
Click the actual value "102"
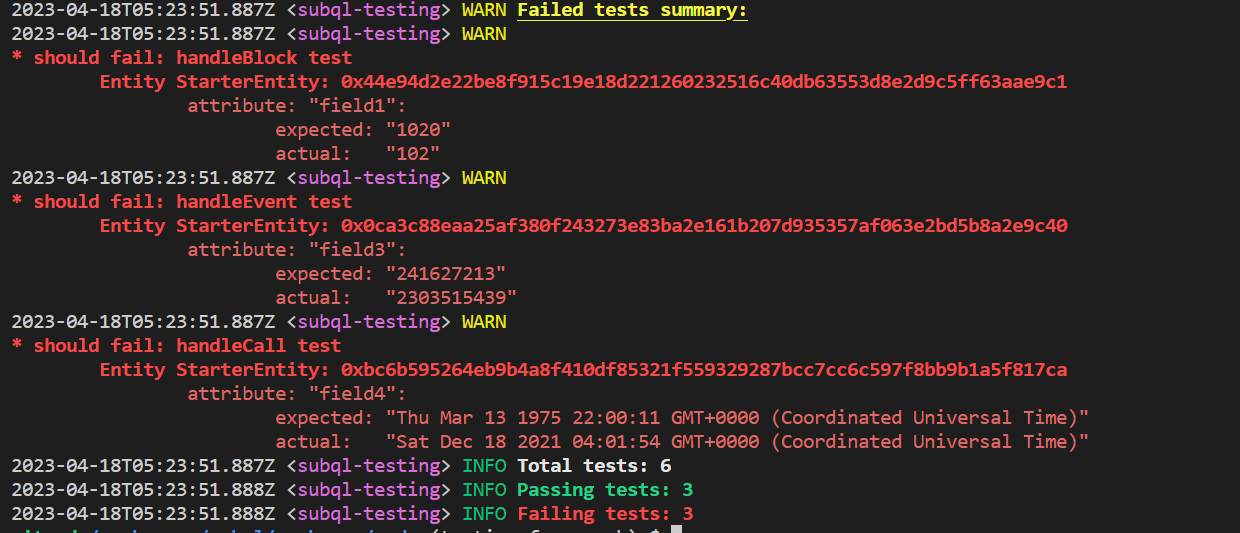click(x=413, y=154)
